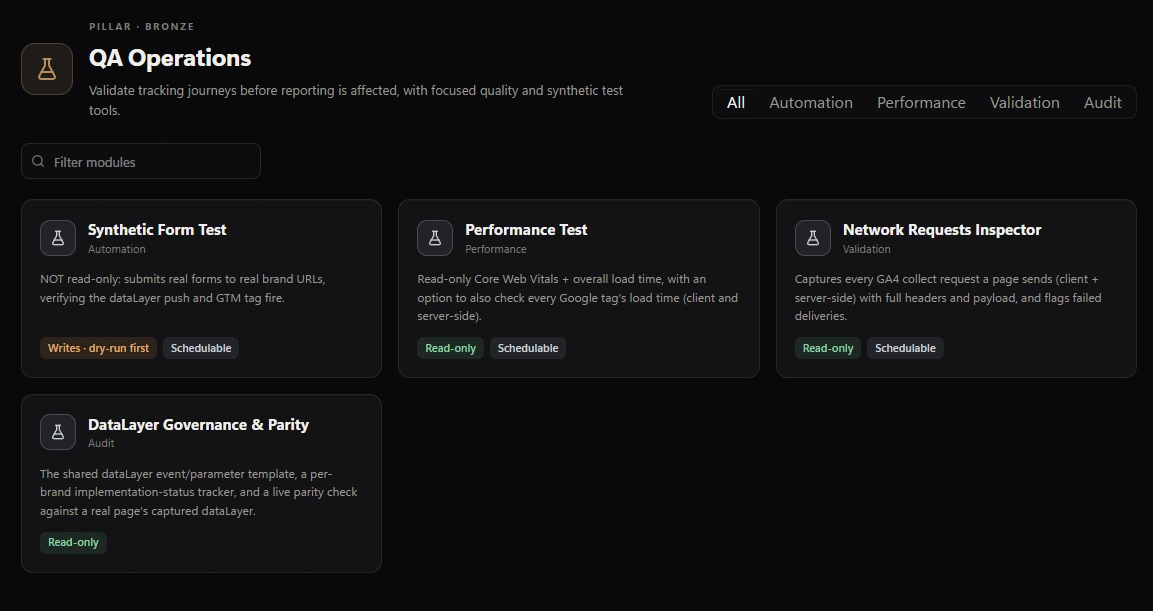Click 'The shared dataLayer event/parameter template' description
The width and height of the screenshot is (1153, 611).
(x=199, y=493)
